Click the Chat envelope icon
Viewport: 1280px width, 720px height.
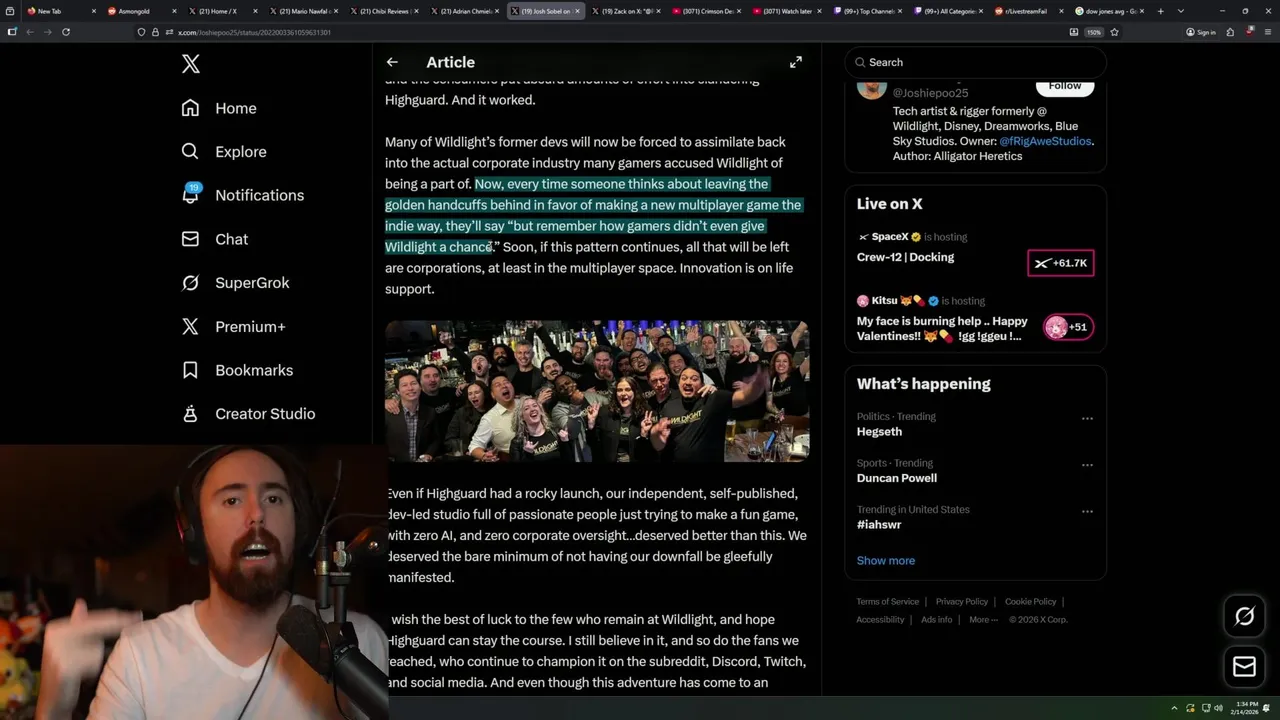(x=190, y=239)
